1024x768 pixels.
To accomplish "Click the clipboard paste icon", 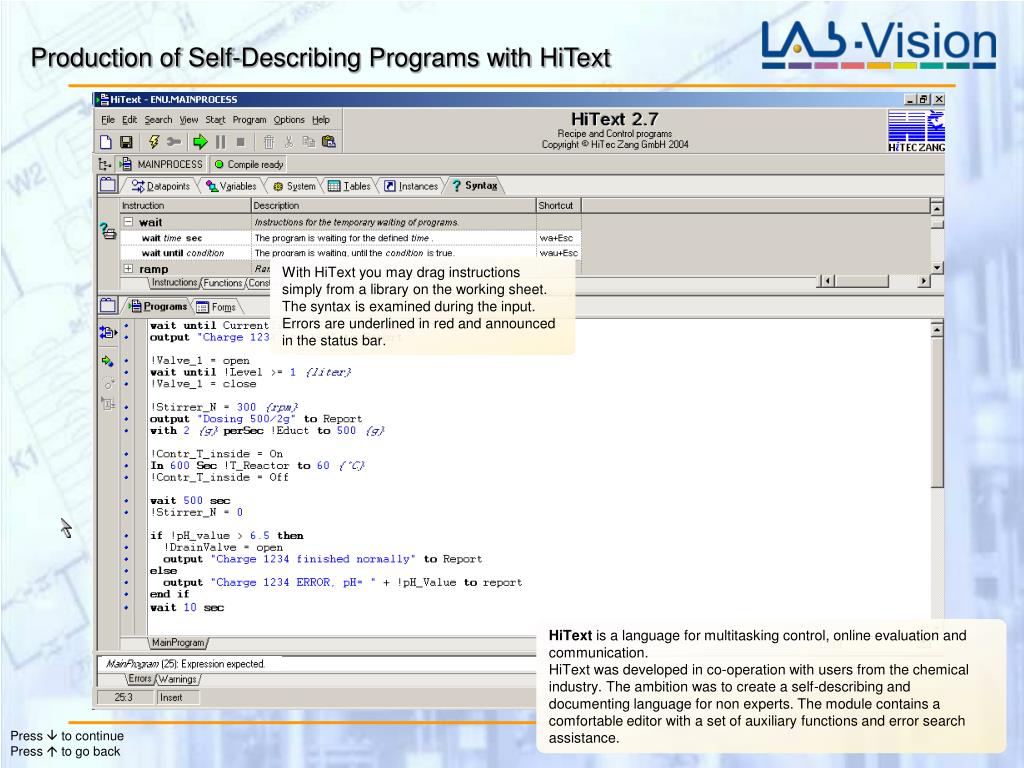I will pos(329,142).
